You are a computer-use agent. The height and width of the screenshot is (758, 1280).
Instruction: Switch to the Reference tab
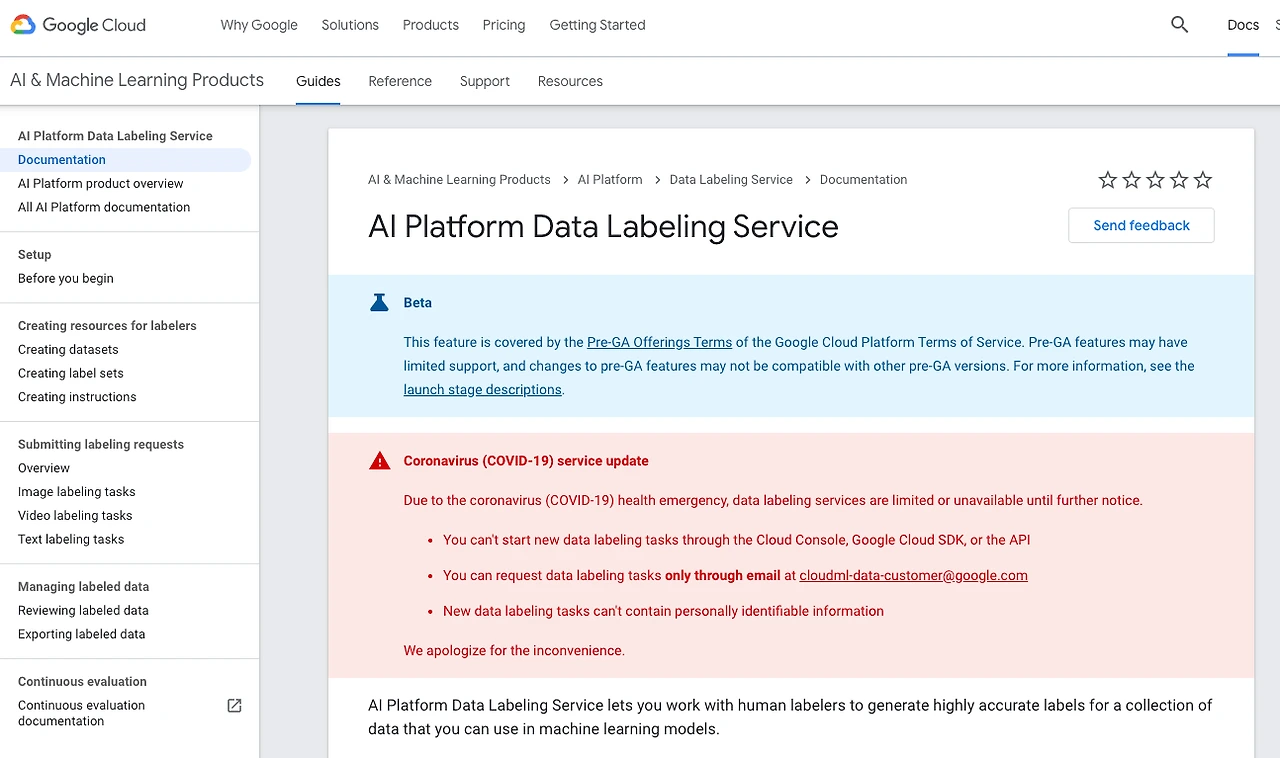400,81
